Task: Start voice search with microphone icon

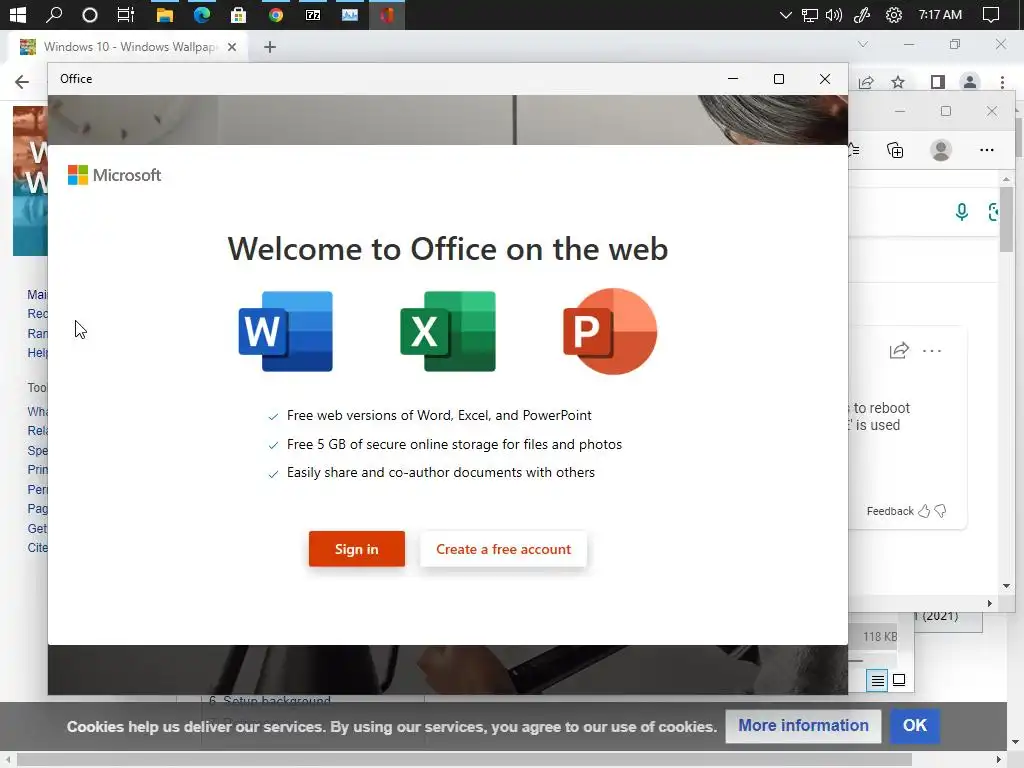Action: coord(961,212)
